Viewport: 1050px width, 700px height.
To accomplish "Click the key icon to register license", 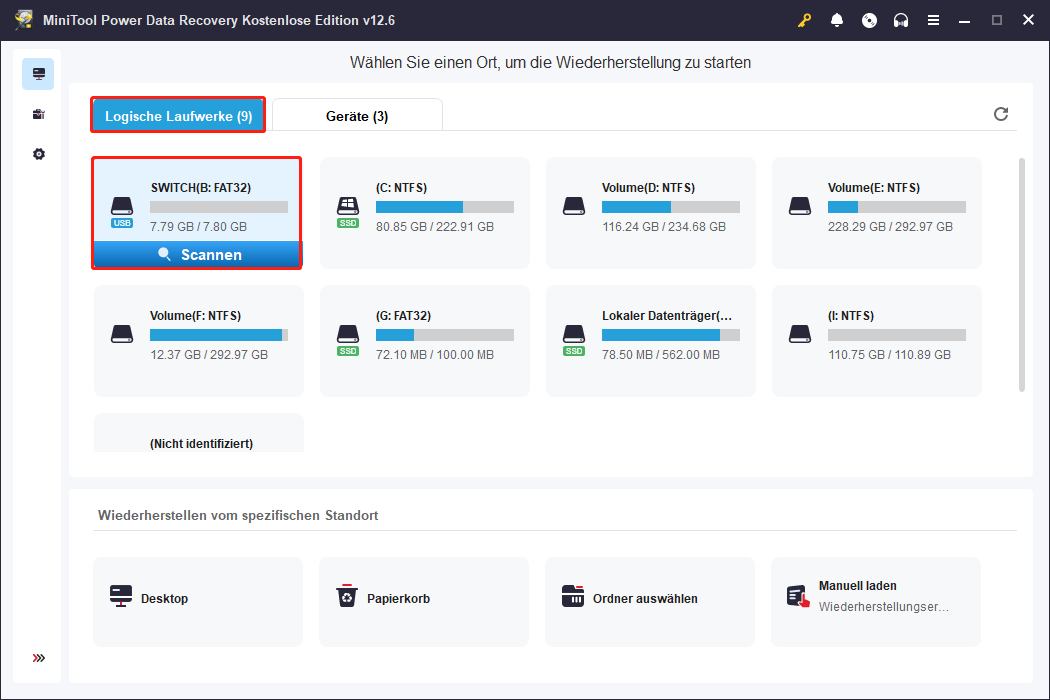I will pyautogui.click(x=804, y=20).
